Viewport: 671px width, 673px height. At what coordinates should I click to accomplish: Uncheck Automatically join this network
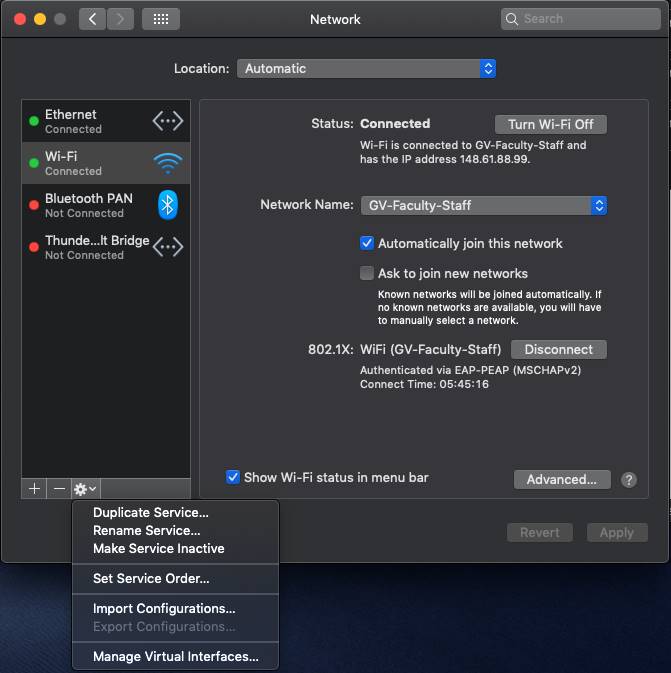(367, 243)
